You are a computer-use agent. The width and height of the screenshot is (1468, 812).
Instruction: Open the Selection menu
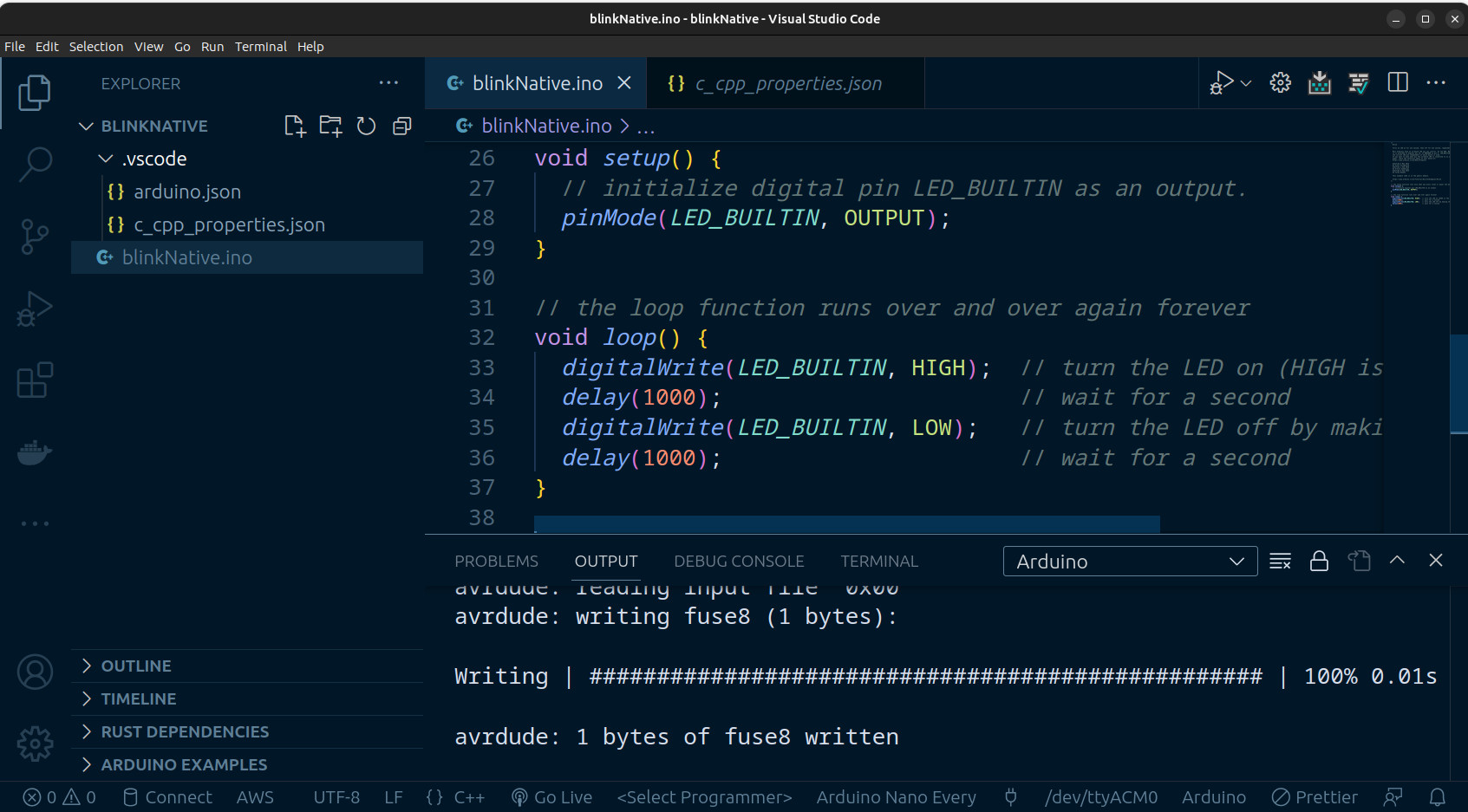96,47
